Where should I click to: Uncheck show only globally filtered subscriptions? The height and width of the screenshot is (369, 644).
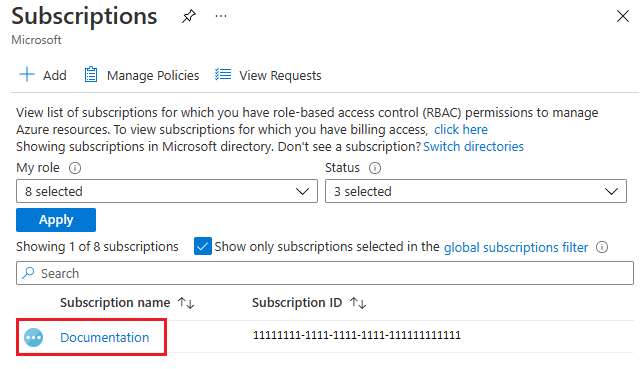pos(203,246)
